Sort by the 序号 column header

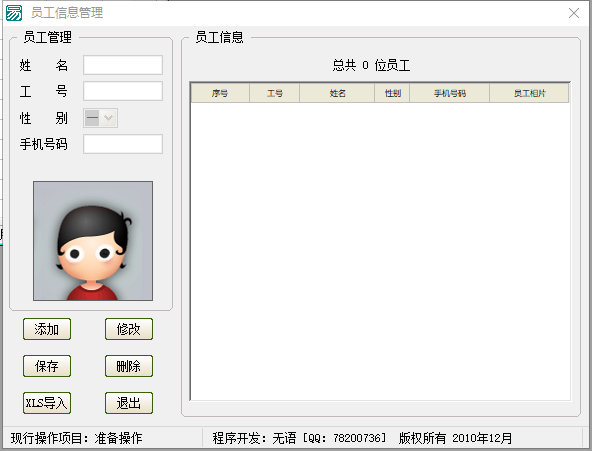tap(220, 93)
